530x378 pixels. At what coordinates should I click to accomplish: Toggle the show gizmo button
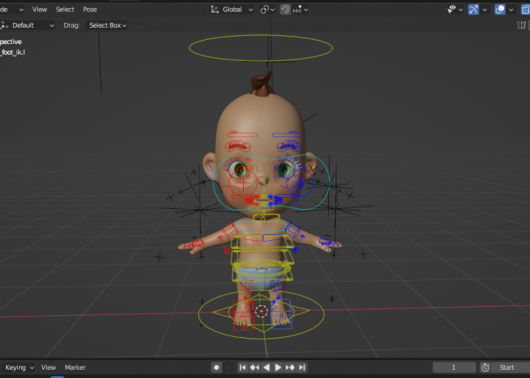(x=473, y=10)
